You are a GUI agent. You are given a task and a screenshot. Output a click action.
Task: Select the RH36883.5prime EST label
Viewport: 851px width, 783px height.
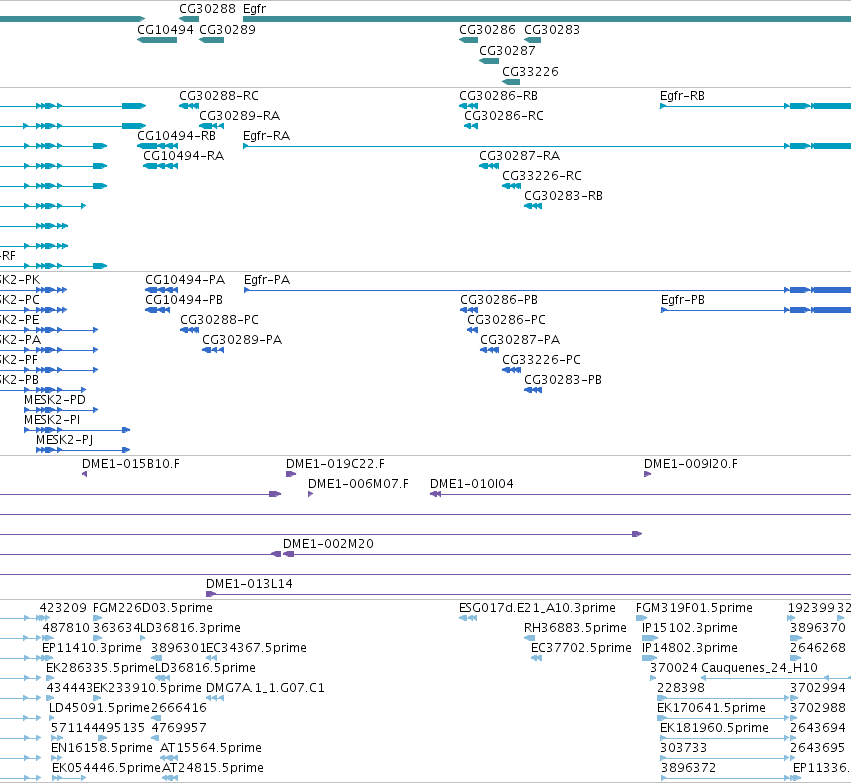pos(575,628)
